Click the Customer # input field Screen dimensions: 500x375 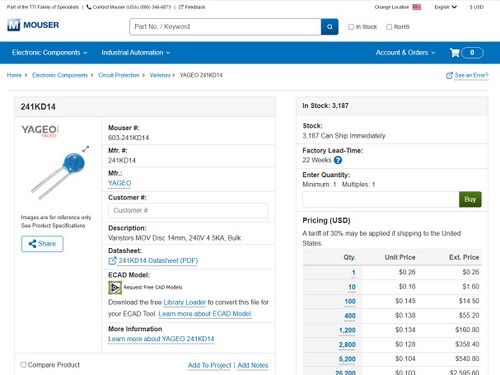tap(188, 211)
